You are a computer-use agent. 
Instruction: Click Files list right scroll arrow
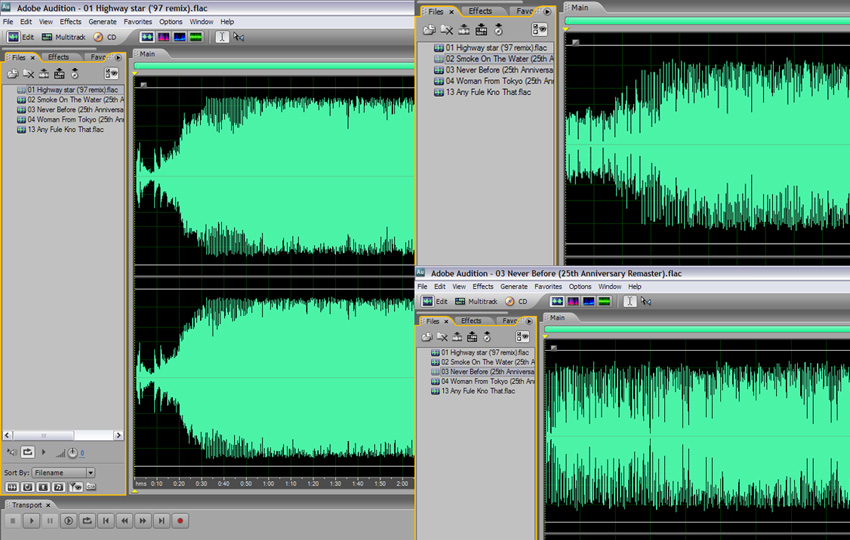click(119, 435)
